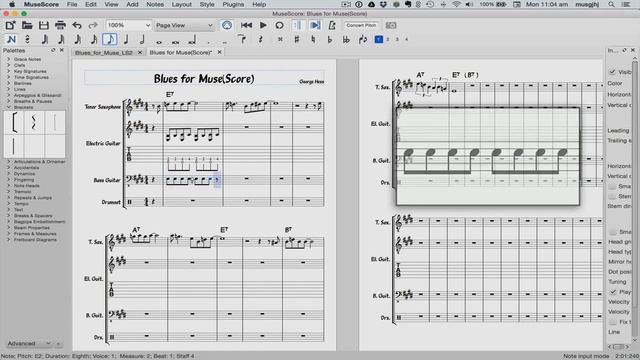Open the zoom level 100% dropdown
This screenshot has width=640, height=360.
click(129, 25)
